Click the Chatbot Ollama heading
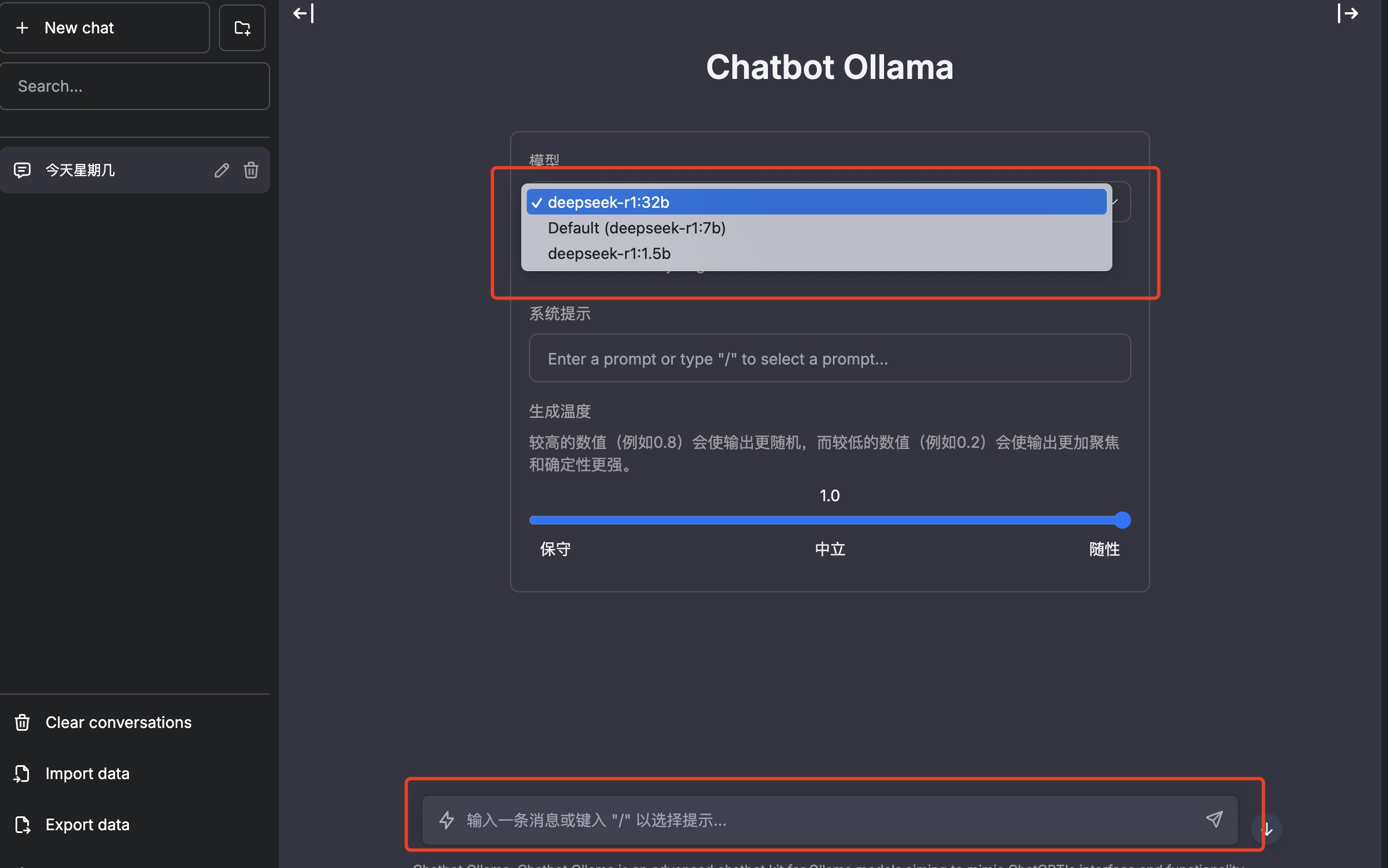 pyautogui.click(x=830, y=67)
